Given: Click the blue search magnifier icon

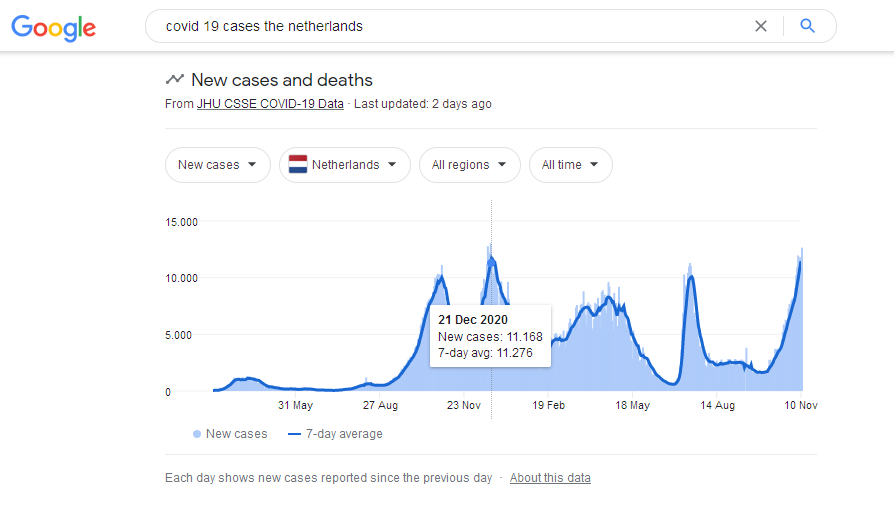Looking at the screenshot, I should pyautogui.click(x=808, y=26).
